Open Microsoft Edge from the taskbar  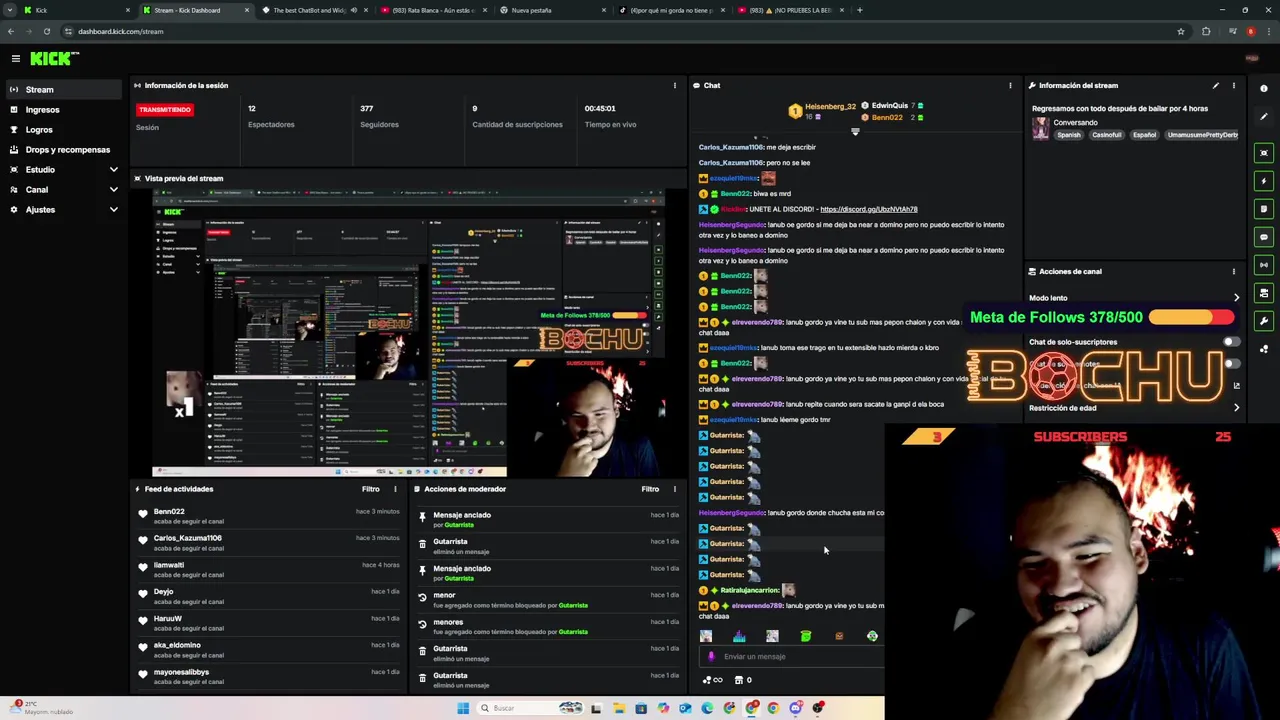707,708
